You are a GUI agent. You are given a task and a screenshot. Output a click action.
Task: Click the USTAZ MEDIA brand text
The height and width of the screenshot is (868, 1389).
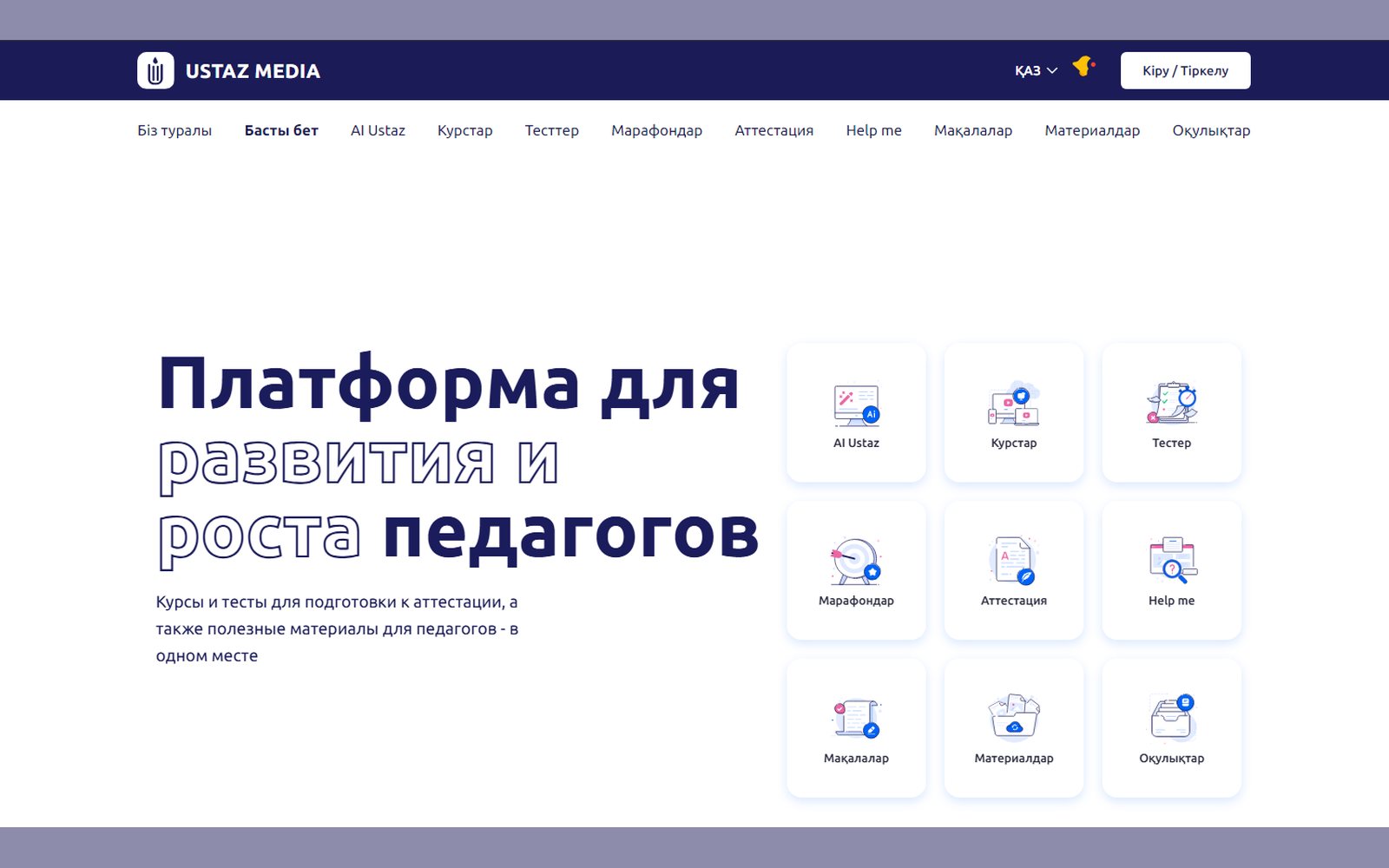[253, 71]
